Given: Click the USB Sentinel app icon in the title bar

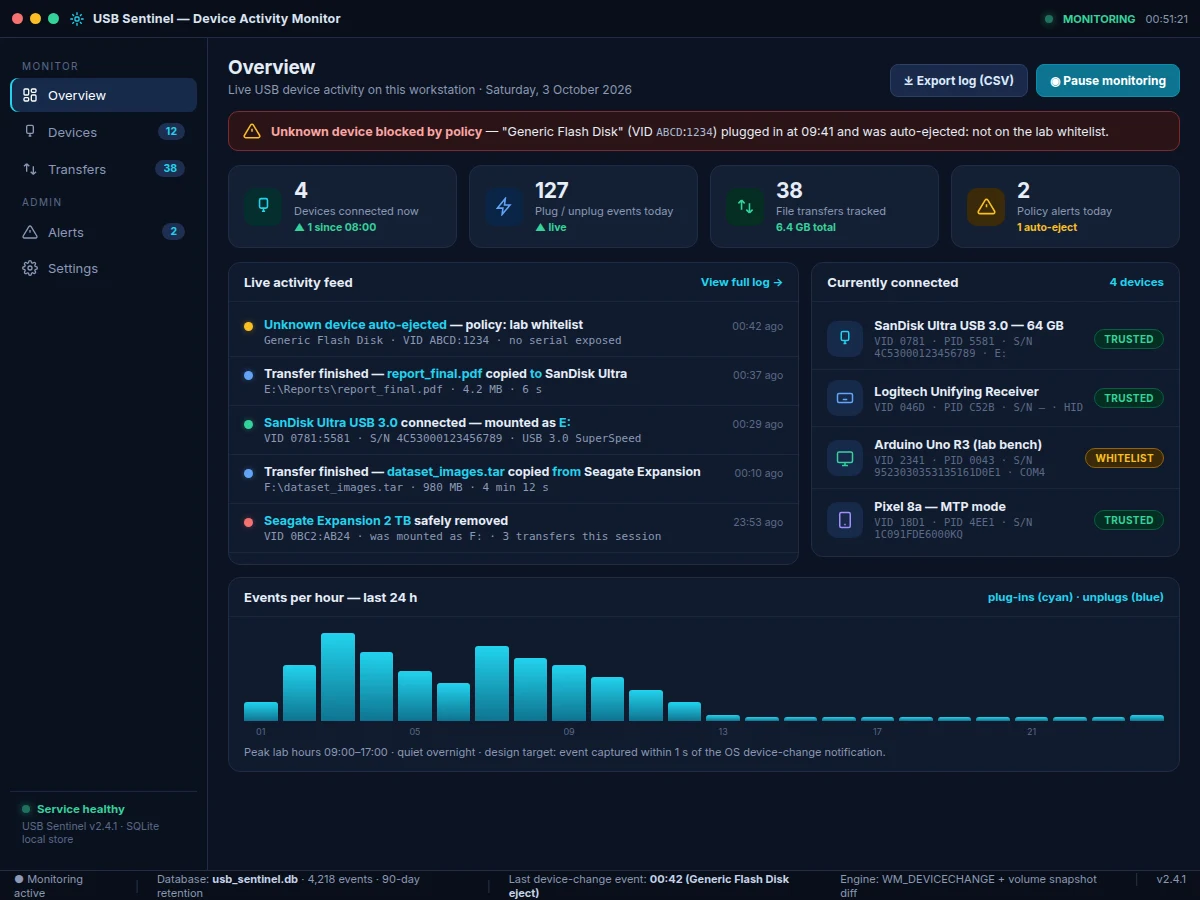Looking at the screenshot, I should point(77,19).
